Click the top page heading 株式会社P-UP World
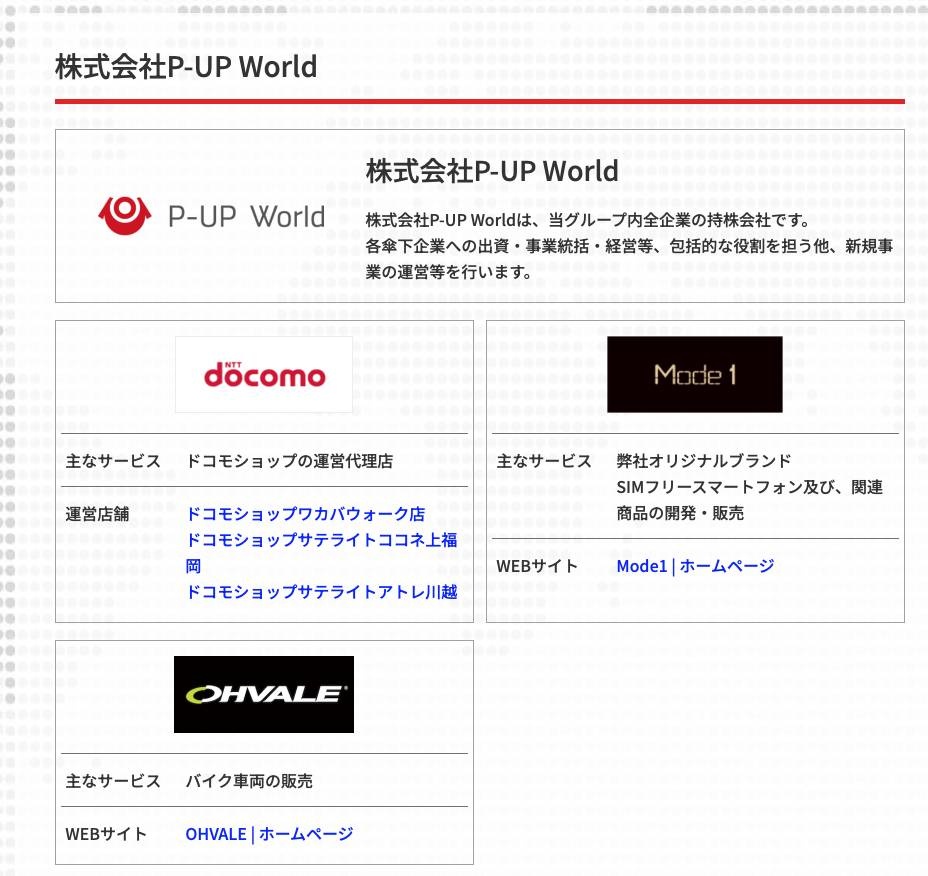Image resolution: width=928 pixels, height=876 pixels. click(186, 67)
